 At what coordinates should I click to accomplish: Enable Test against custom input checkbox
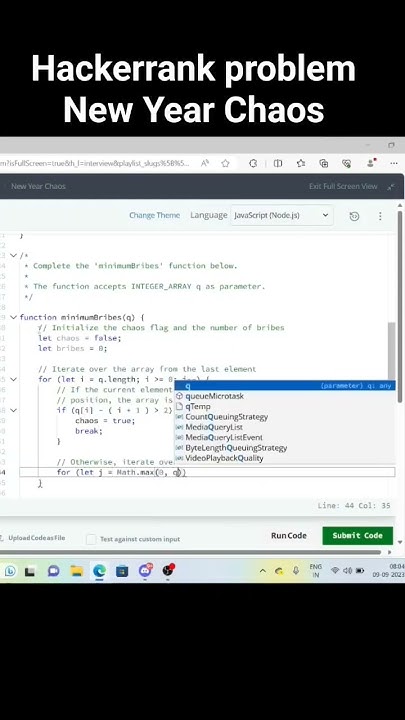pos(91,539)
